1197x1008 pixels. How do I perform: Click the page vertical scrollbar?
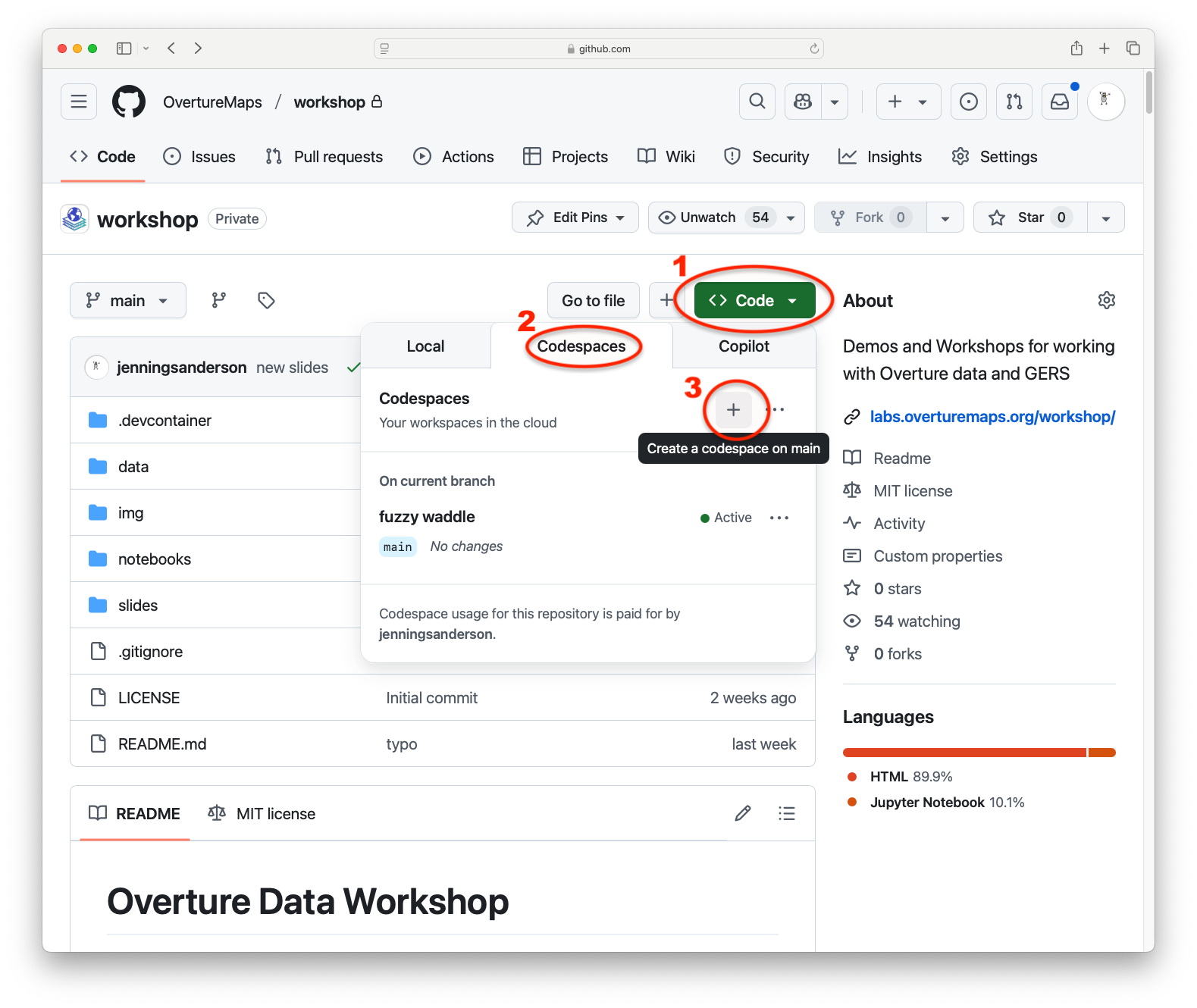(x=1149, y=92)
